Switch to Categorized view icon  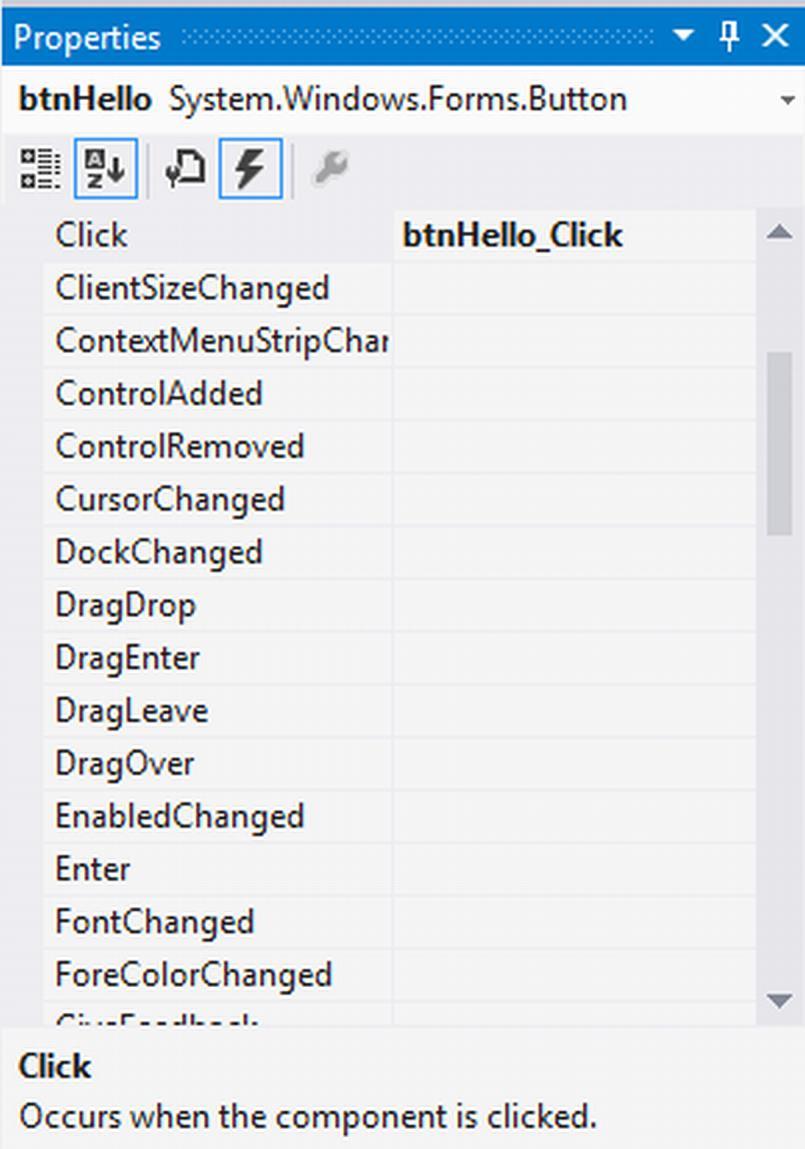(x=40, y=169)
